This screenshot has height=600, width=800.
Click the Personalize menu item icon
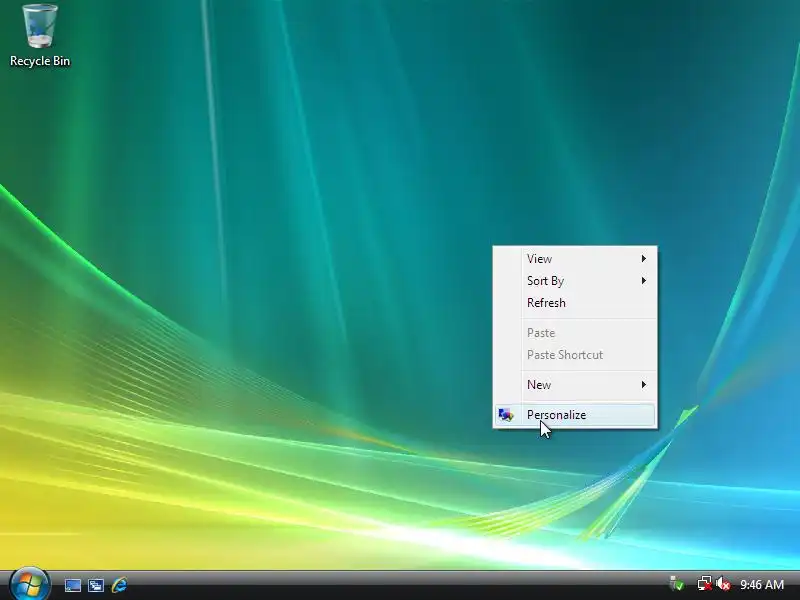[x=506, y=415]
